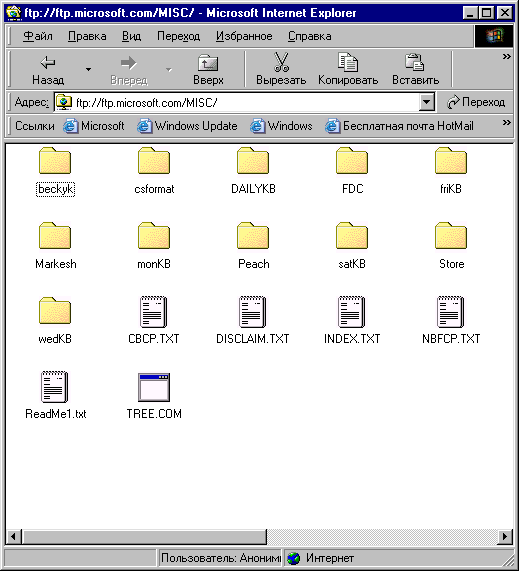
Task: Open Бесплатная почта HotMail link
Action: point(400,126)
